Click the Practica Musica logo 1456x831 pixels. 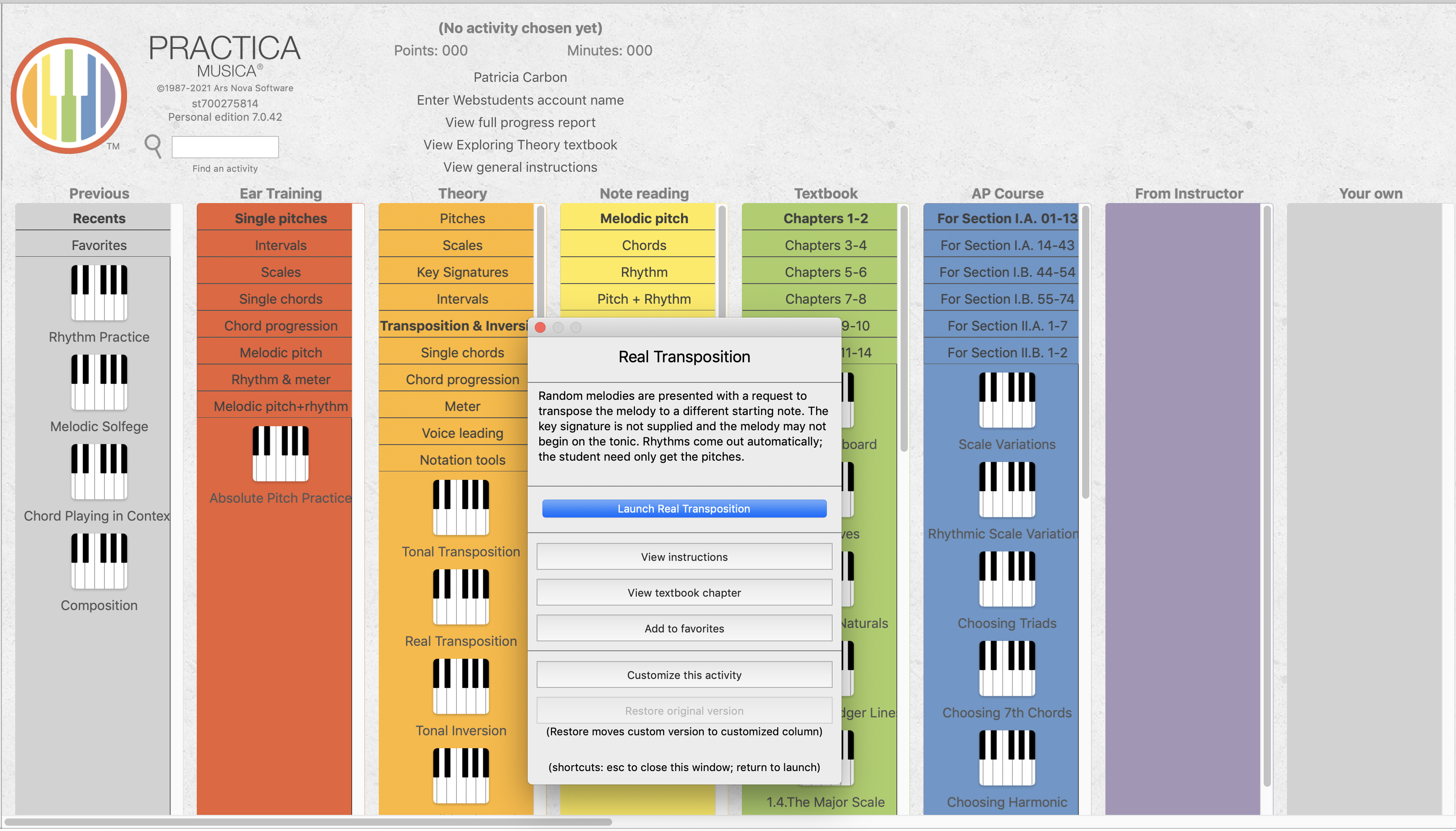pyautogui.click(x=69, y=95)
